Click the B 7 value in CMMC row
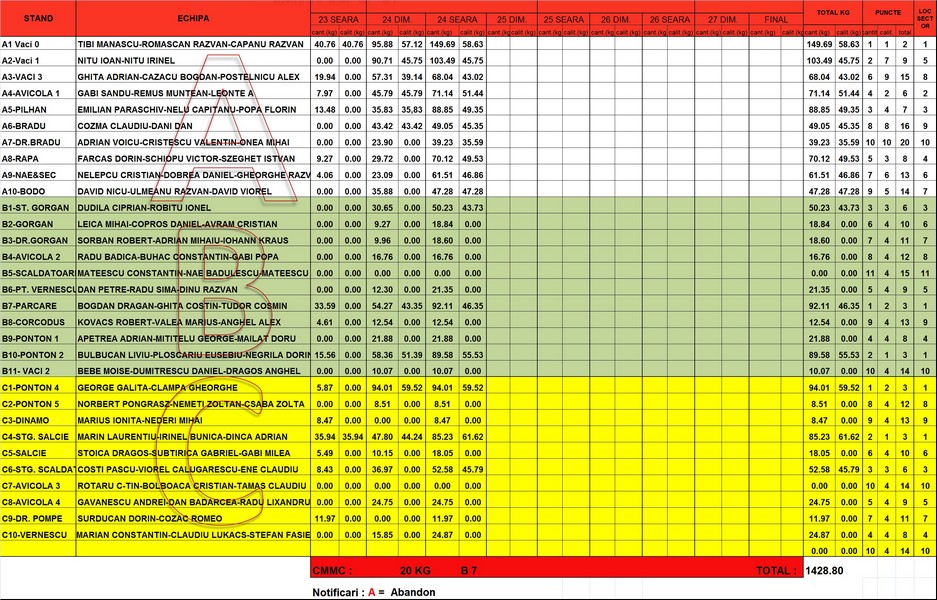Screen dimensions: 937x600 (x=469, y=571)
